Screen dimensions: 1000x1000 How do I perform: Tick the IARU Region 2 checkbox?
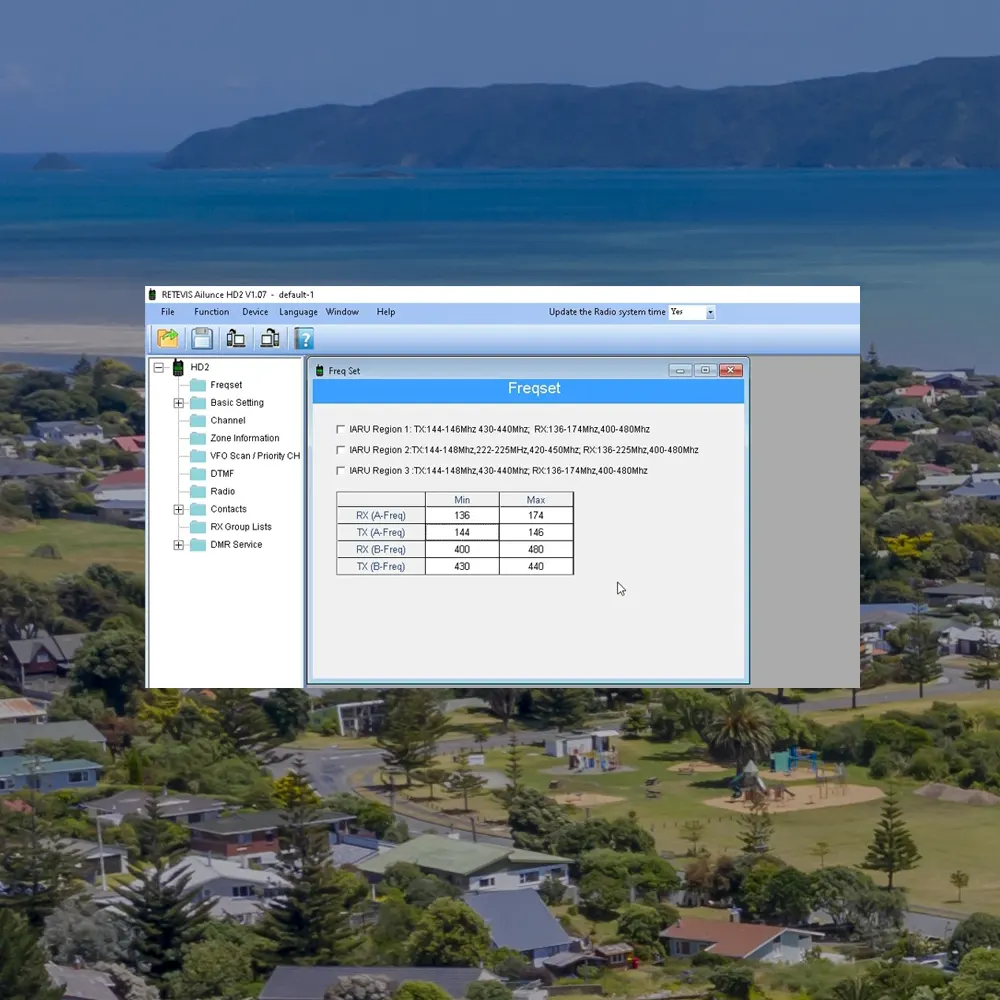click(x=341, y=450)
